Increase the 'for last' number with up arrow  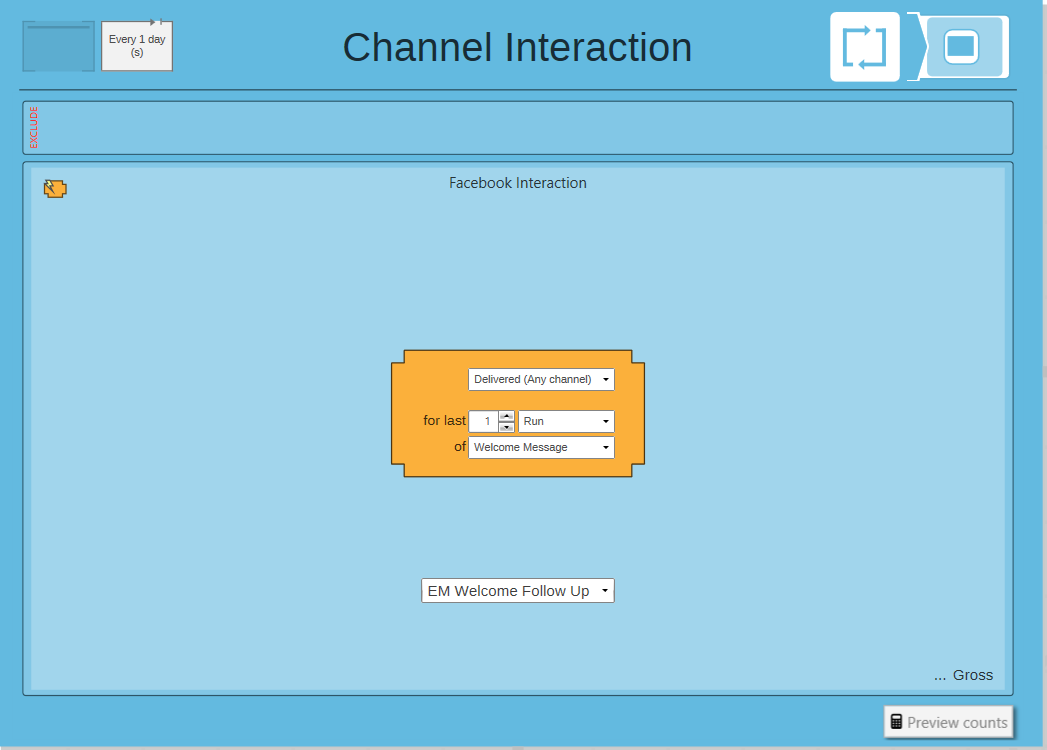(x=507, y=416)
